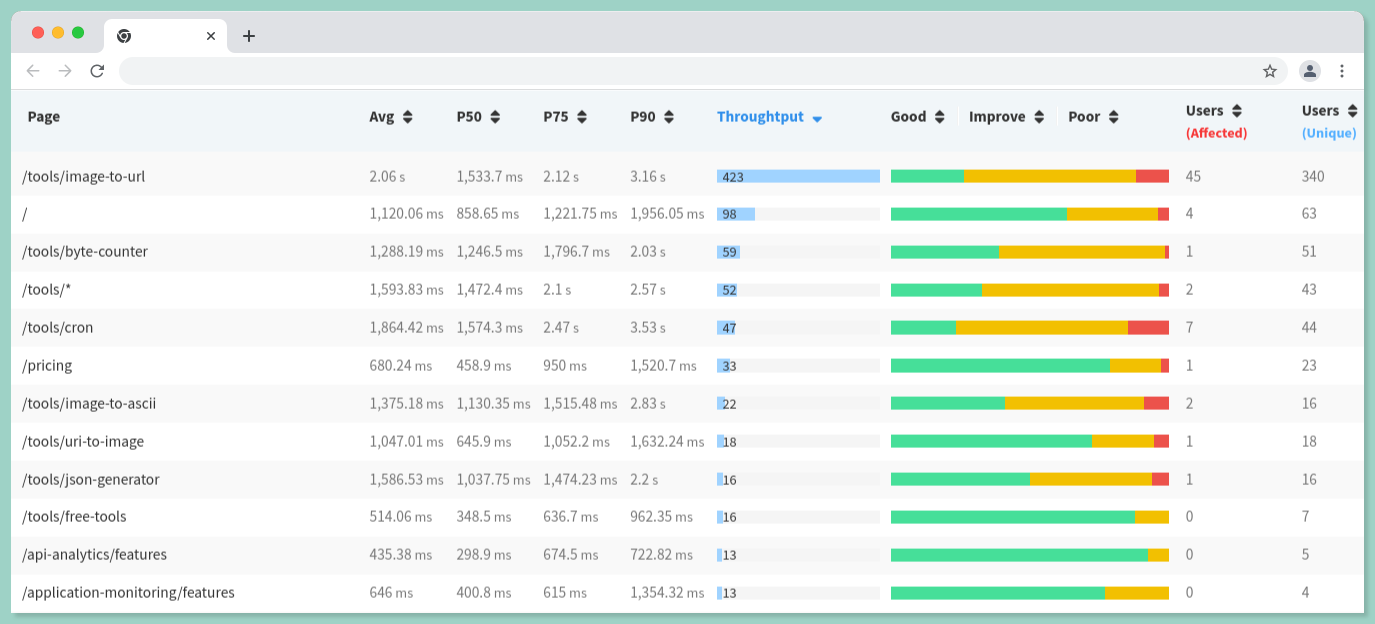
Task: Open the /api-analytics/features page row
Action: click(x=688, y=555)
